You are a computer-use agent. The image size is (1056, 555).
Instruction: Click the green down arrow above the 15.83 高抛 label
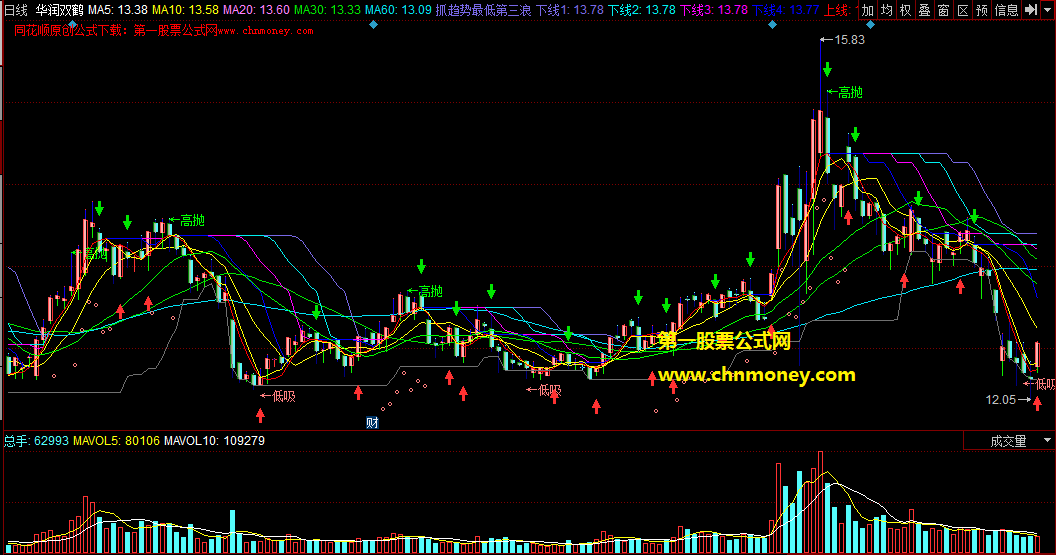tap(827, 69)
